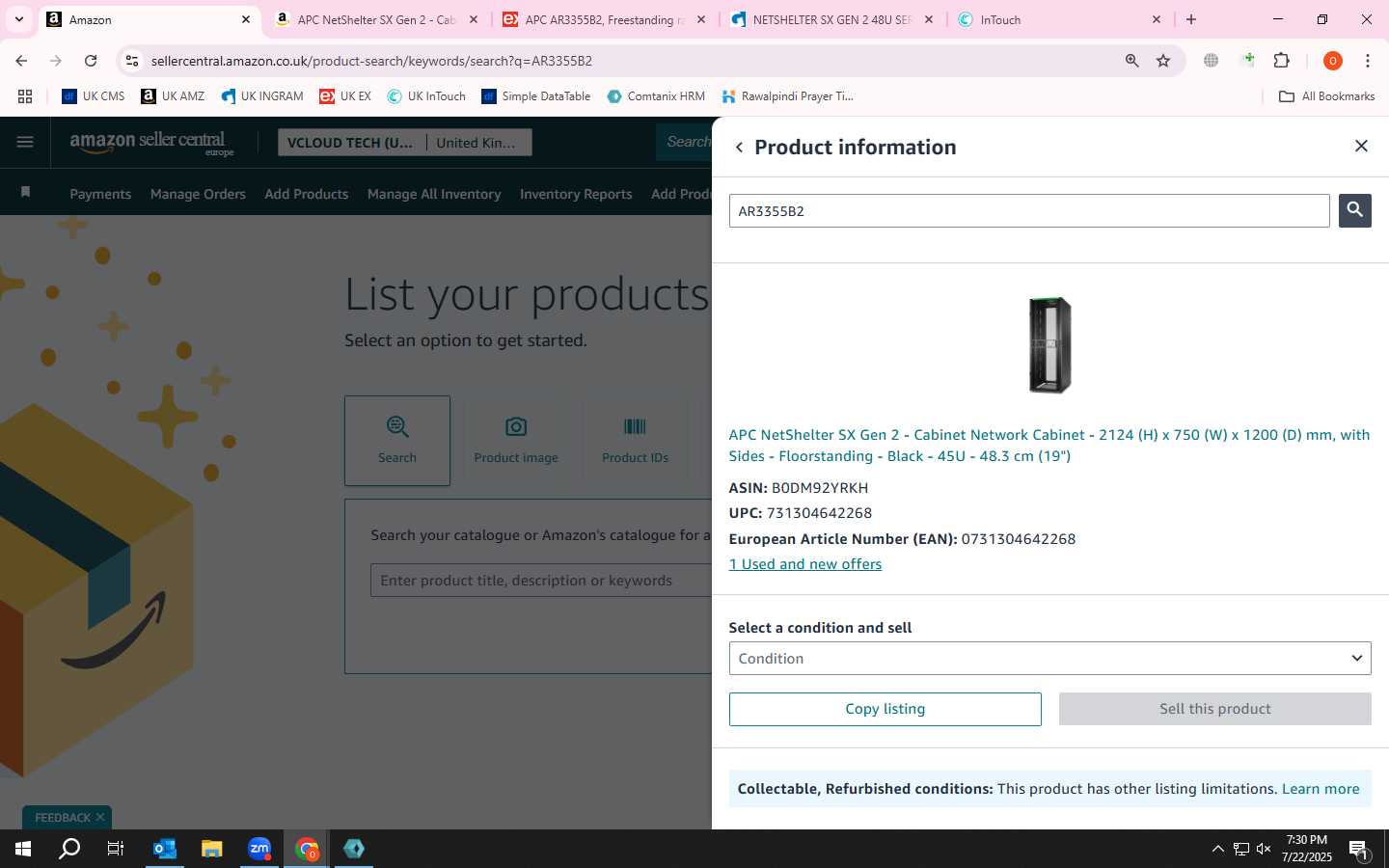Bookmark this page with the star icon

click(x=1163, y=61)
